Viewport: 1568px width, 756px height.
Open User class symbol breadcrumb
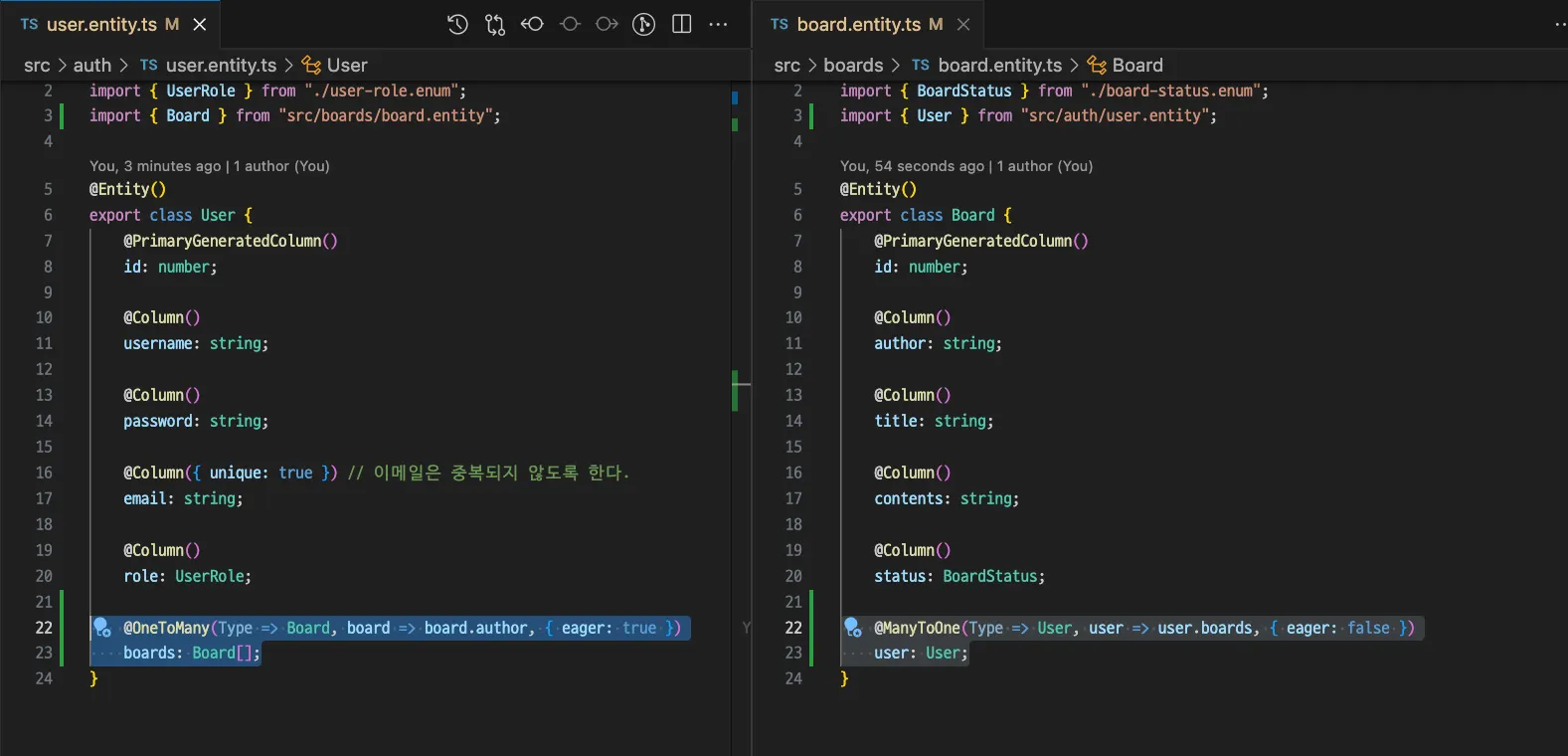[346, 65]
